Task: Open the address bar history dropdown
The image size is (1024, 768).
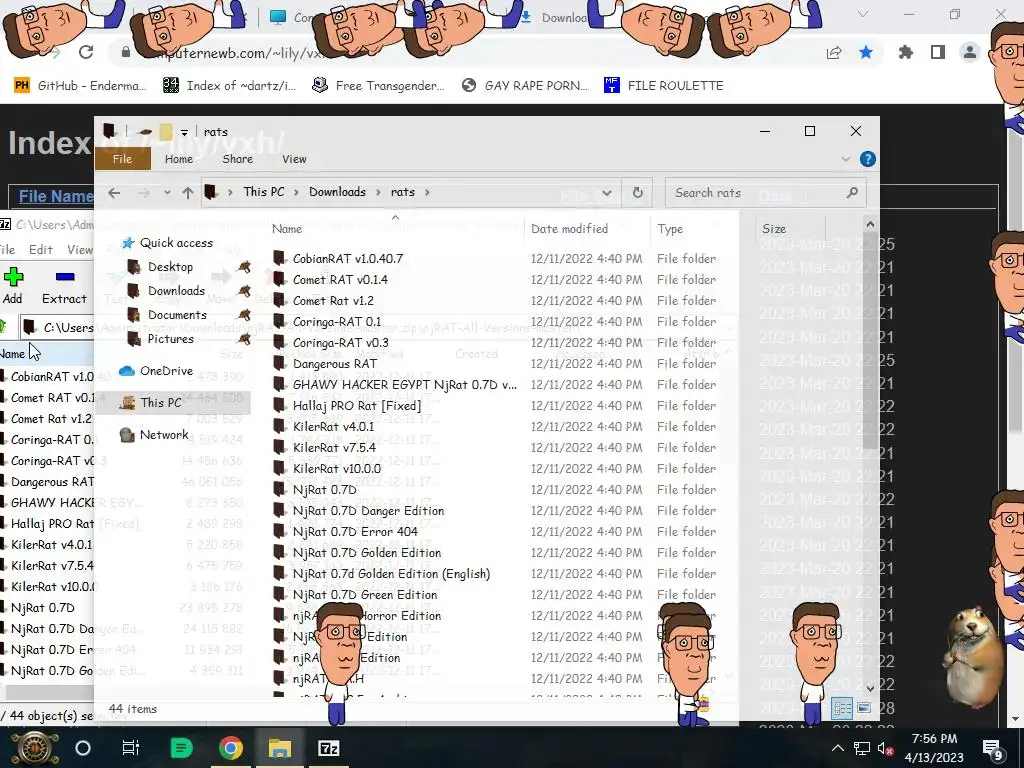Action: (607, 193)
